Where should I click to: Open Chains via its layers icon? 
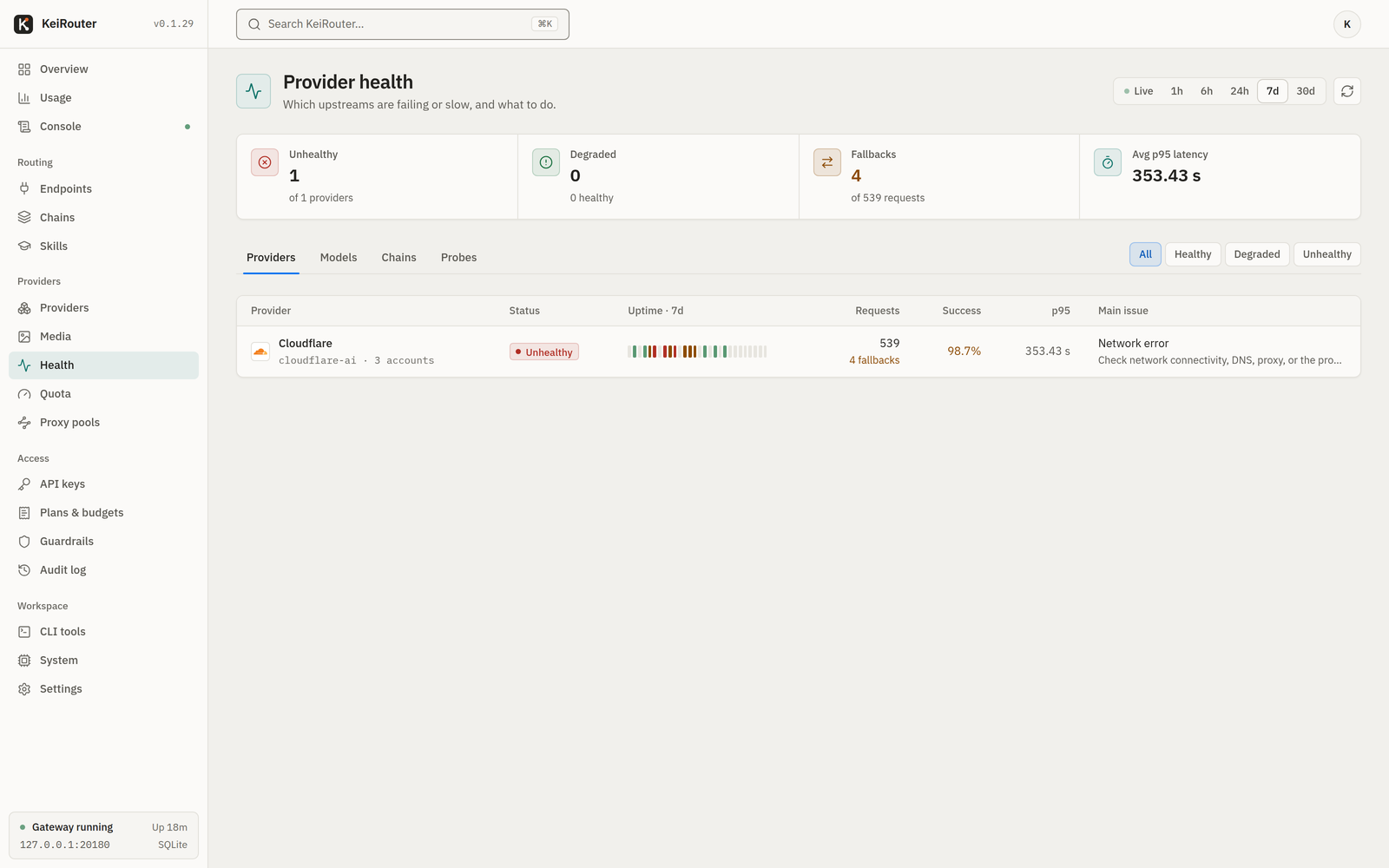click(x=24, y=218)
